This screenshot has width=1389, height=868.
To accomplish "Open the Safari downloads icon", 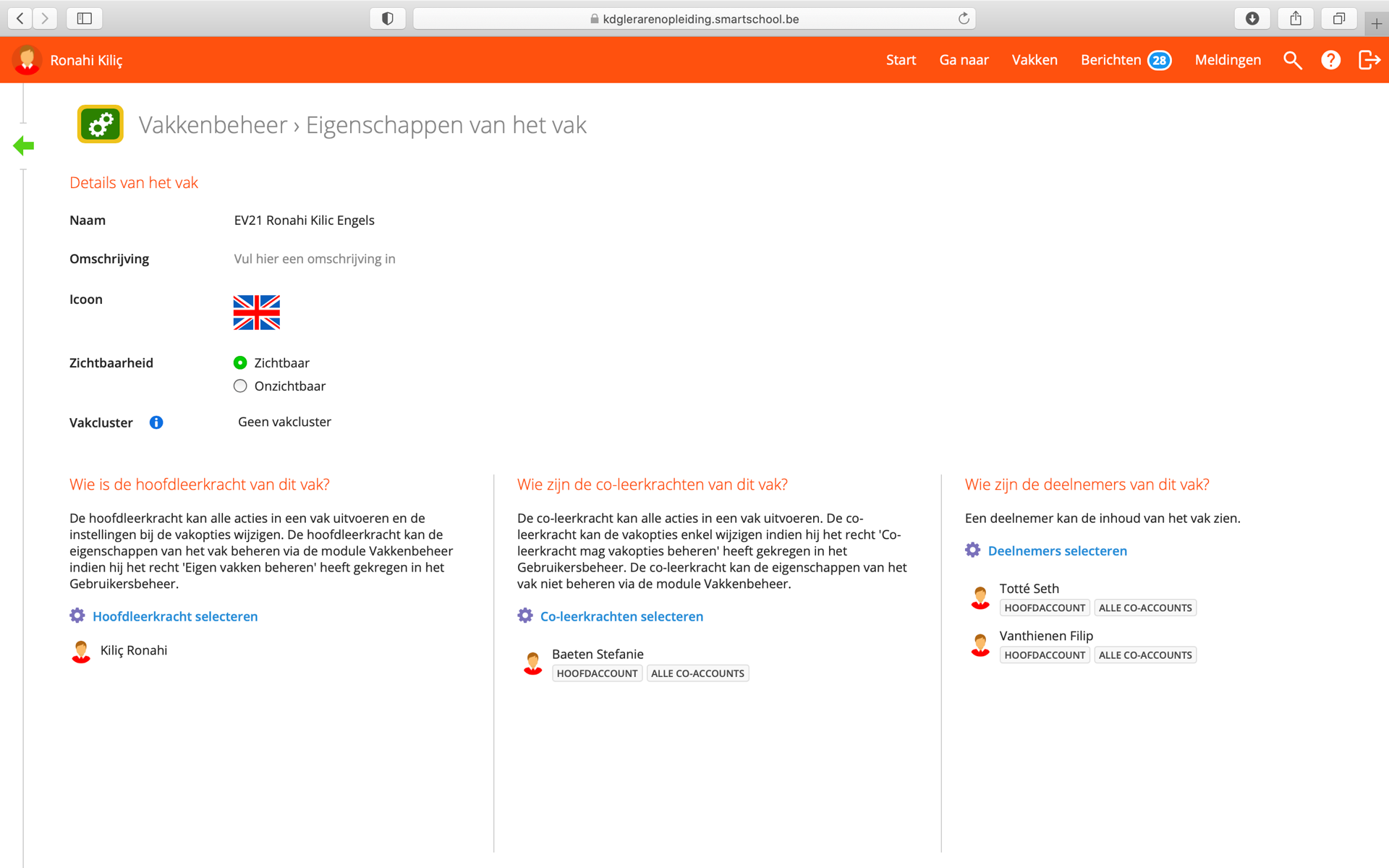I will [x=1252, y=19].
